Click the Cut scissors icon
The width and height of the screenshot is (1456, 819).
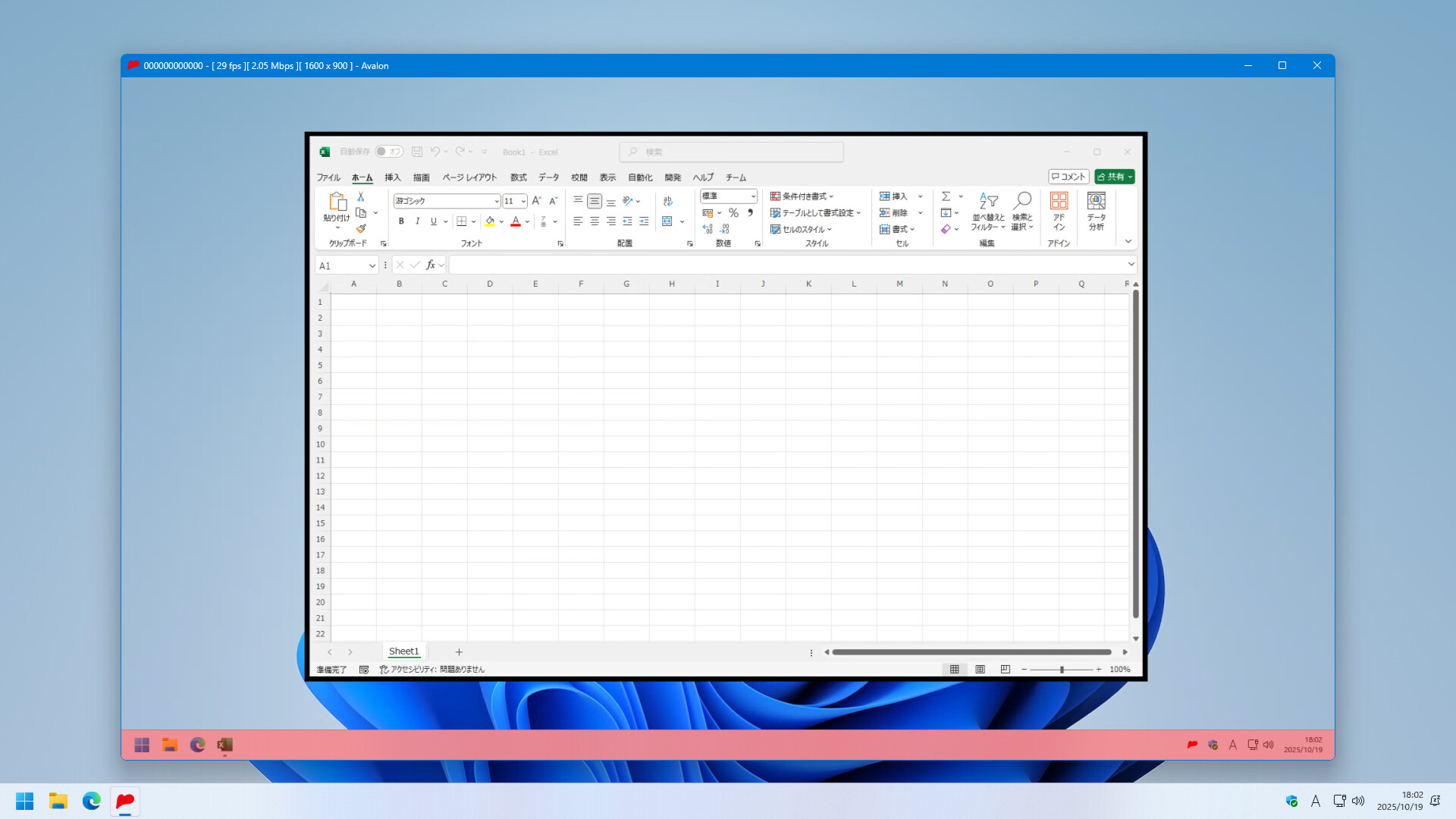tap(361, 196)
